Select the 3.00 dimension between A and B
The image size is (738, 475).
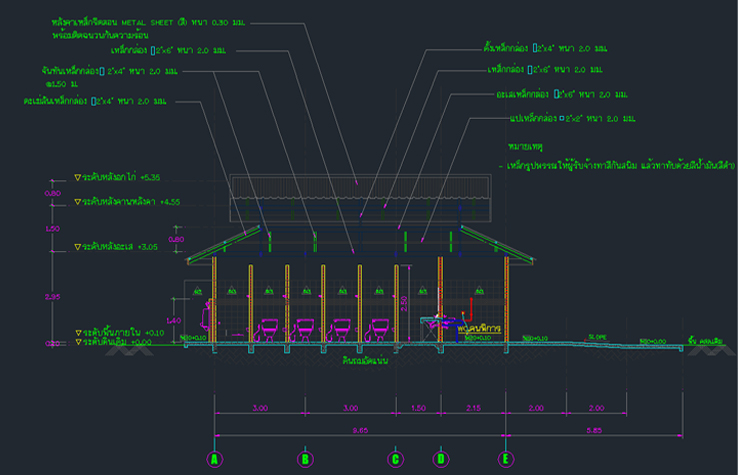coord(260,408)
